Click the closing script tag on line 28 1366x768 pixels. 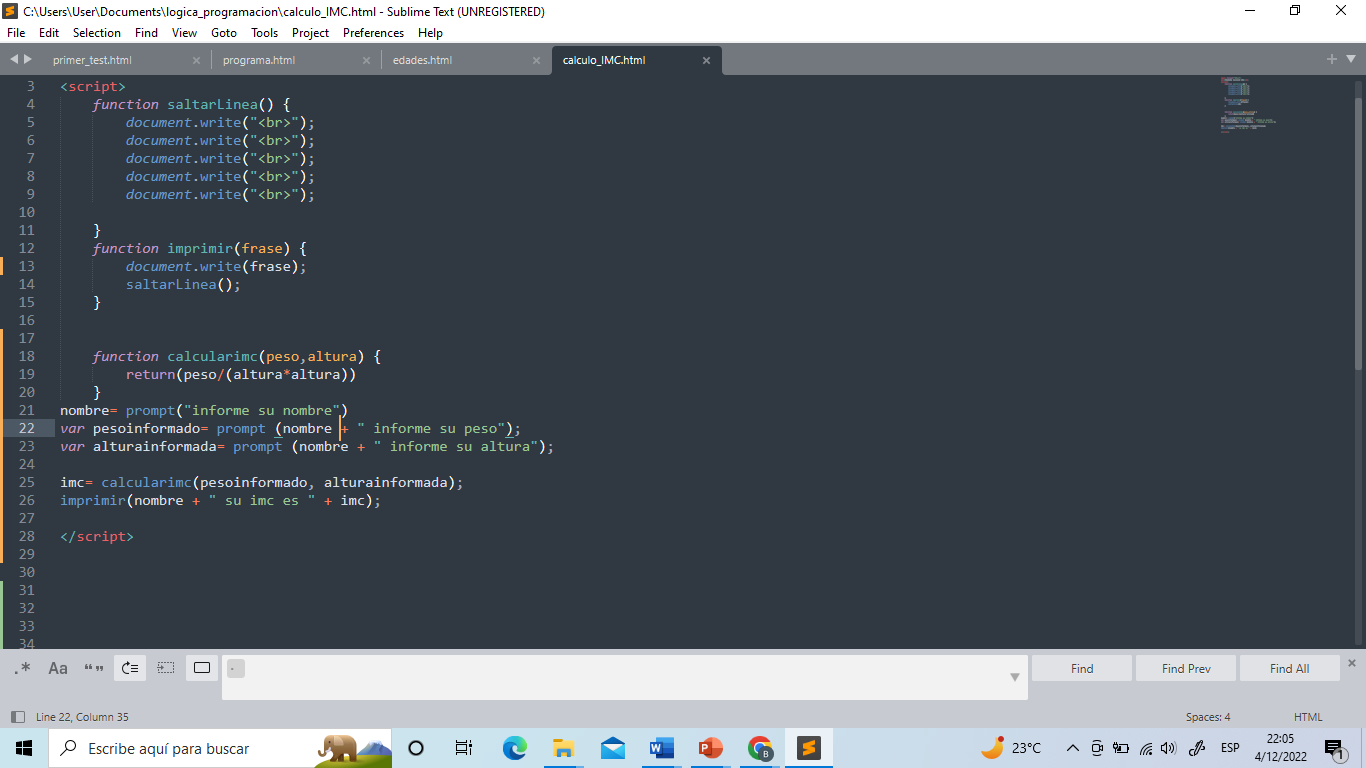coord(97,536)
